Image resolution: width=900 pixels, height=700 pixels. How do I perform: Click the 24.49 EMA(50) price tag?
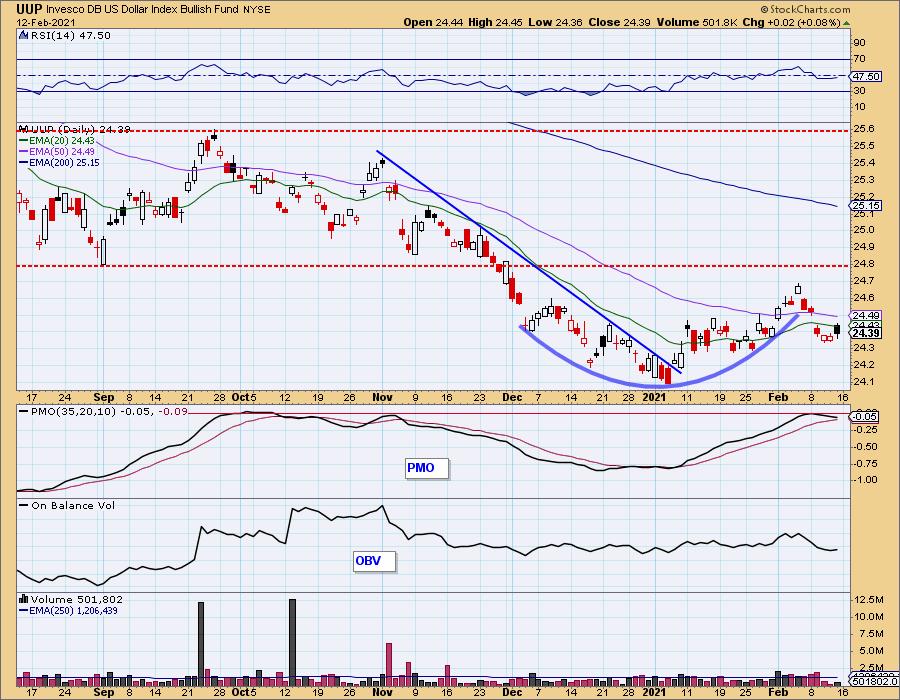[x=867, y=316]
